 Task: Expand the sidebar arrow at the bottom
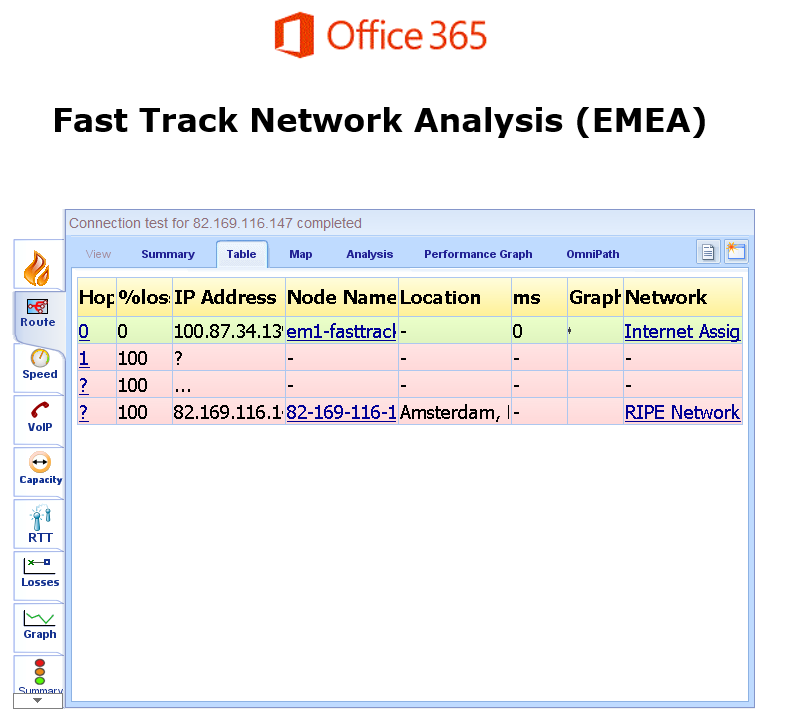tap(38, 700)
